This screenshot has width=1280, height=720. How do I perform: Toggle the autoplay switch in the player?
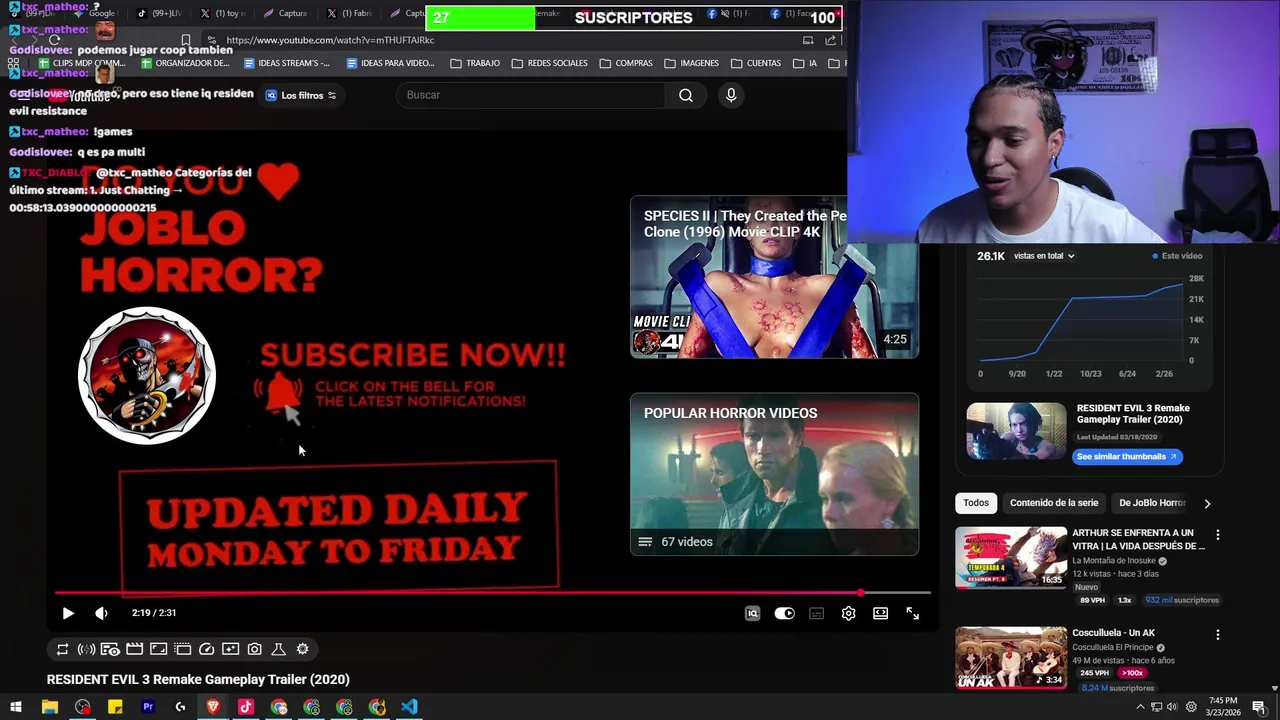click(x=784, y=613)
